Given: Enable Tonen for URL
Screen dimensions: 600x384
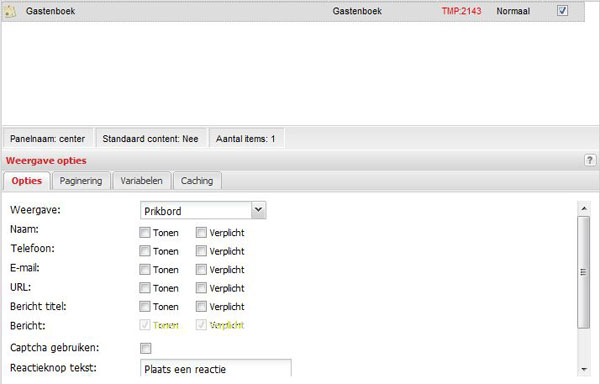Looking at the screenshot, I should (x=145, y=288).
